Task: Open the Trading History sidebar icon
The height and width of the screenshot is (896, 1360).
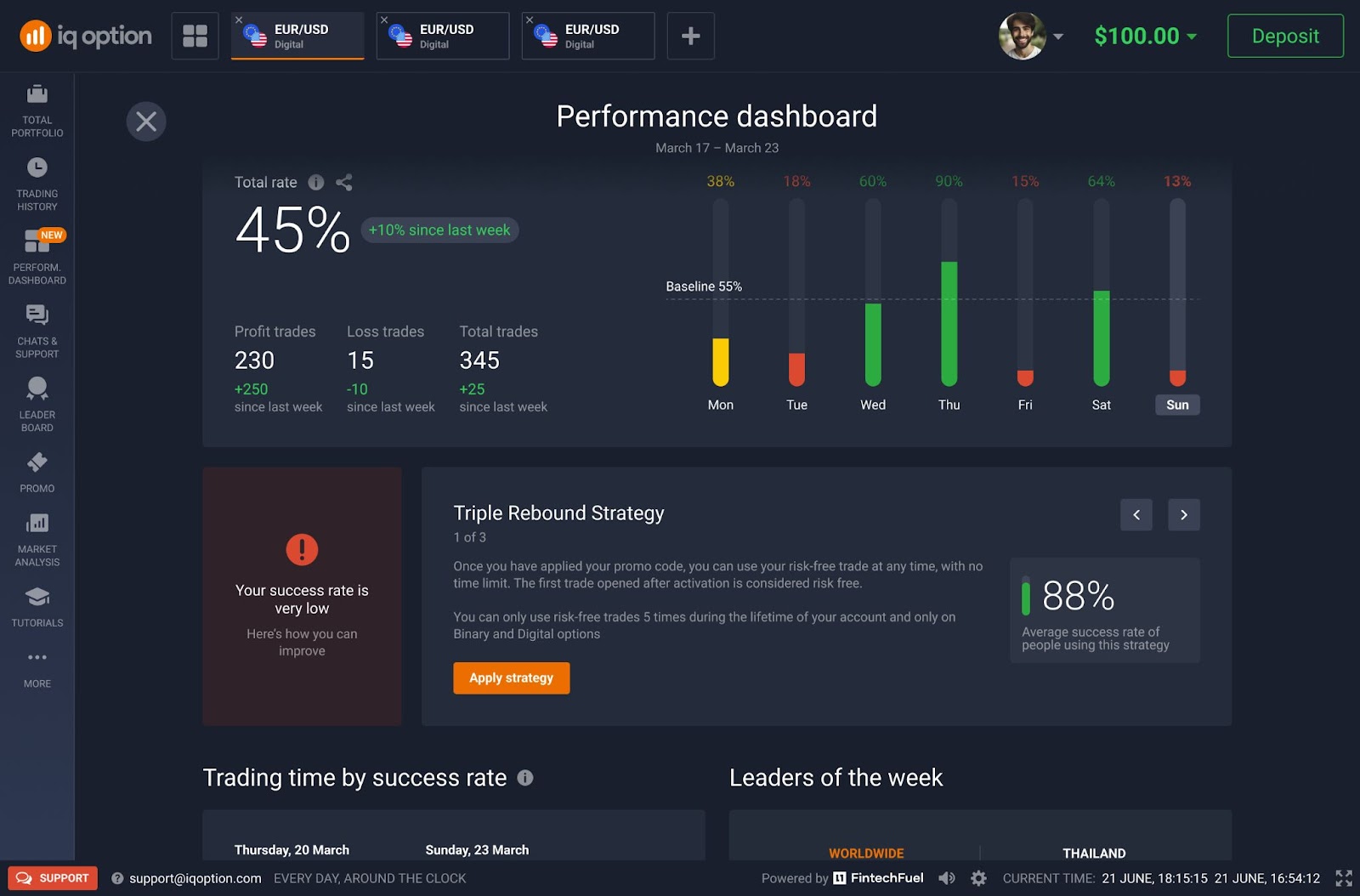Action: pos(37,183)
